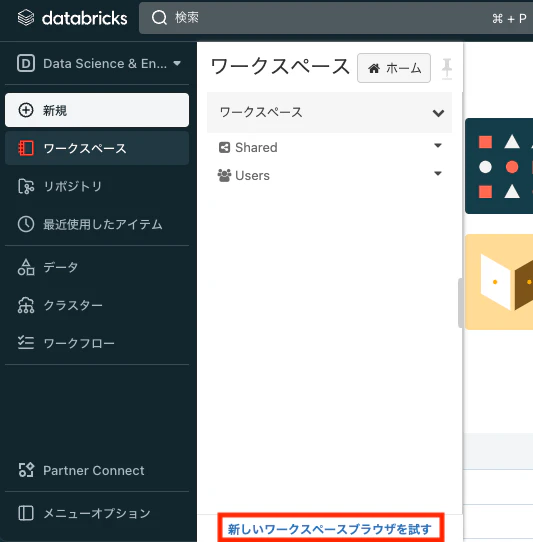The image size is (533, 542).
Task: Click the Users group icon
Action: click(224, 176)
